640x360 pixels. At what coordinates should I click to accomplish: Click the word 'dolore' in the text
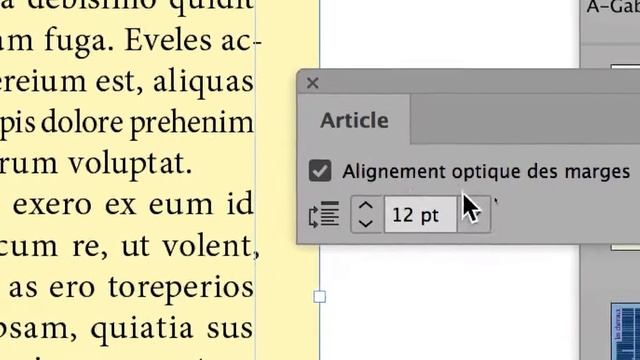click(x=82, y=122)
